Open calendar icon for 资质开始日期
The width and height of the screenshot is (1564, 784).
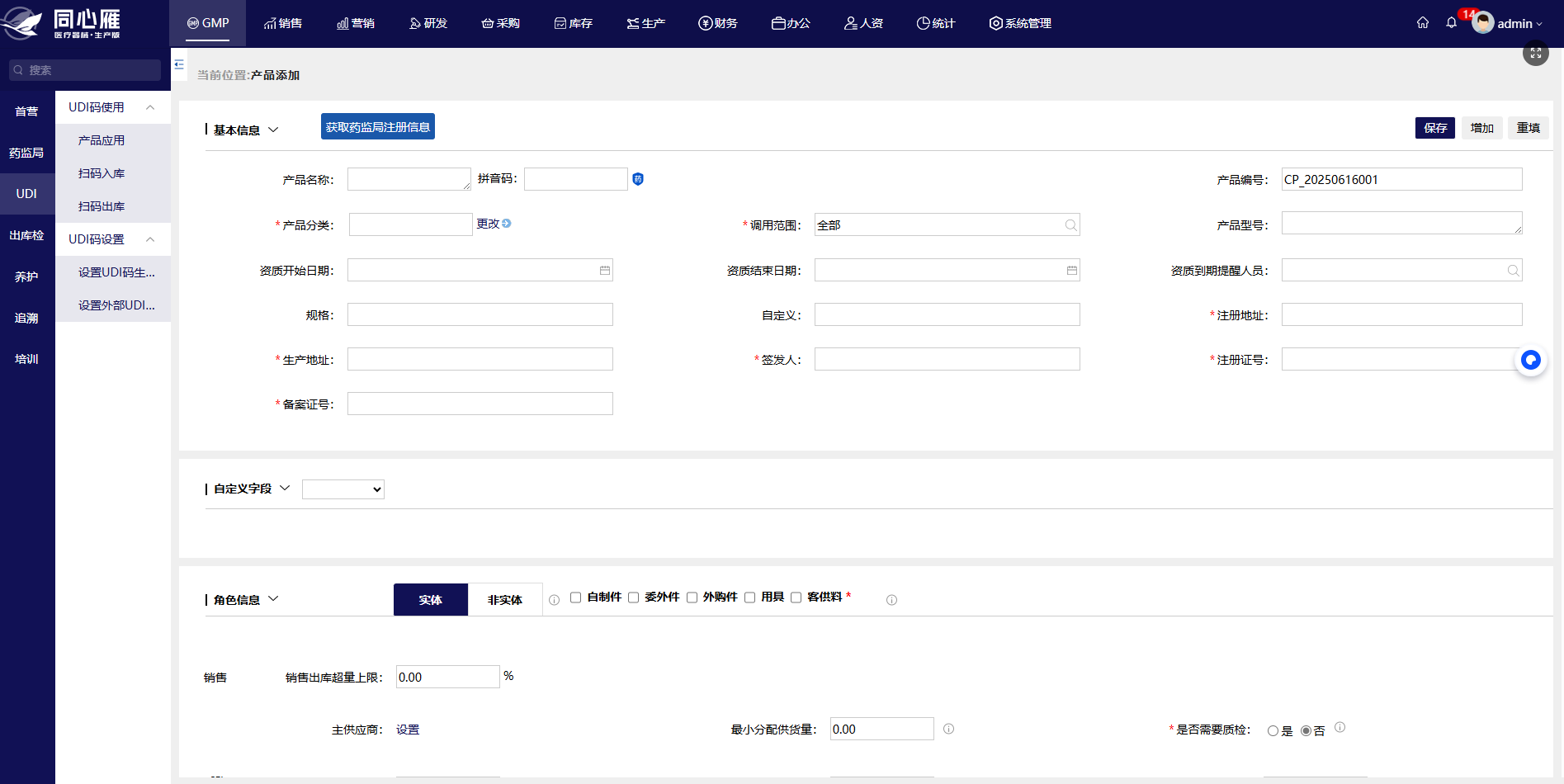coord(605,271)
